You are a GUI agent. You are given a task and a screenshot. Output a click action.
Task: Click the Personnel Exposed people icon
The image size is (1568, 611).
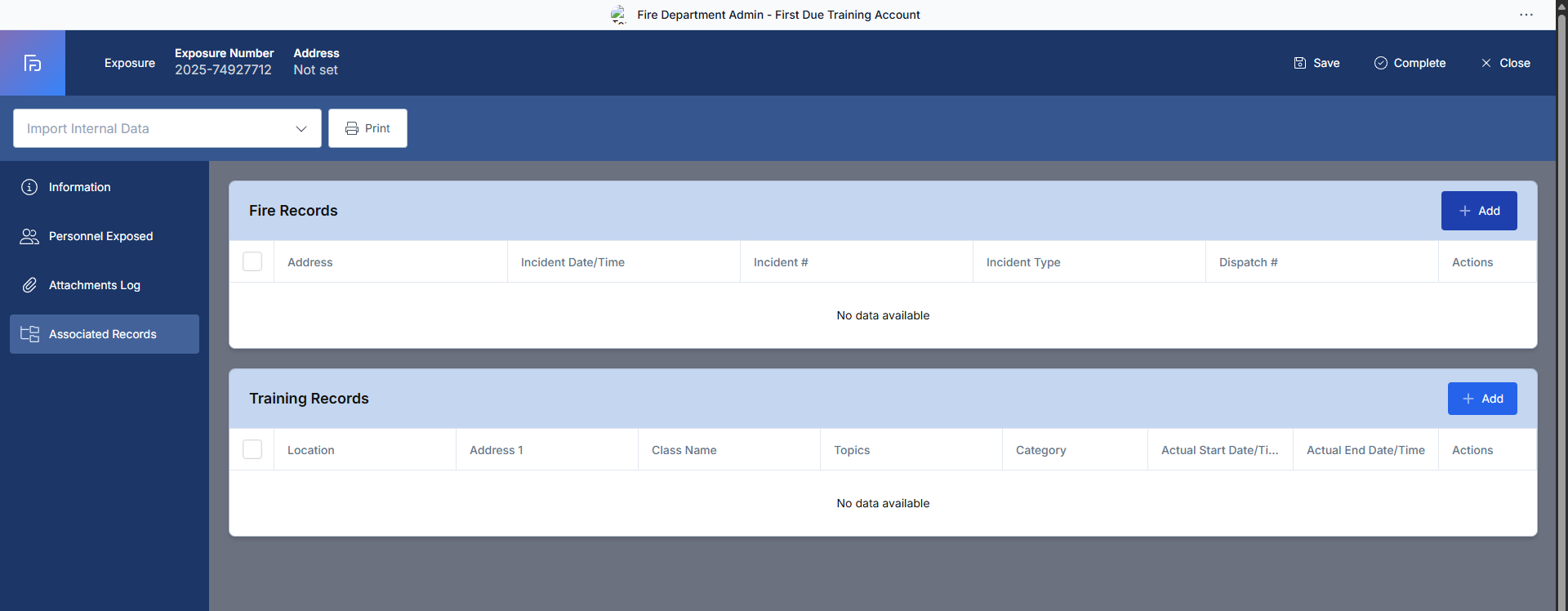(x=29, y=236)
